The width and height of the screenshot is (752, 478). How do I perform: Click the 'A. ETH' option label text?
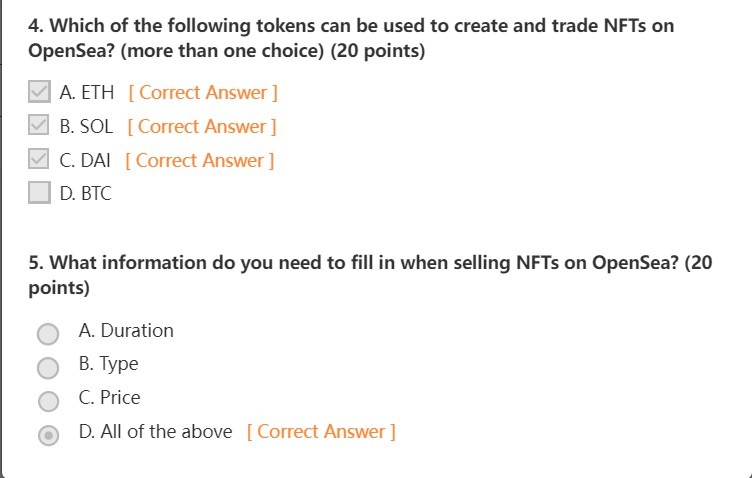point(87,93)
